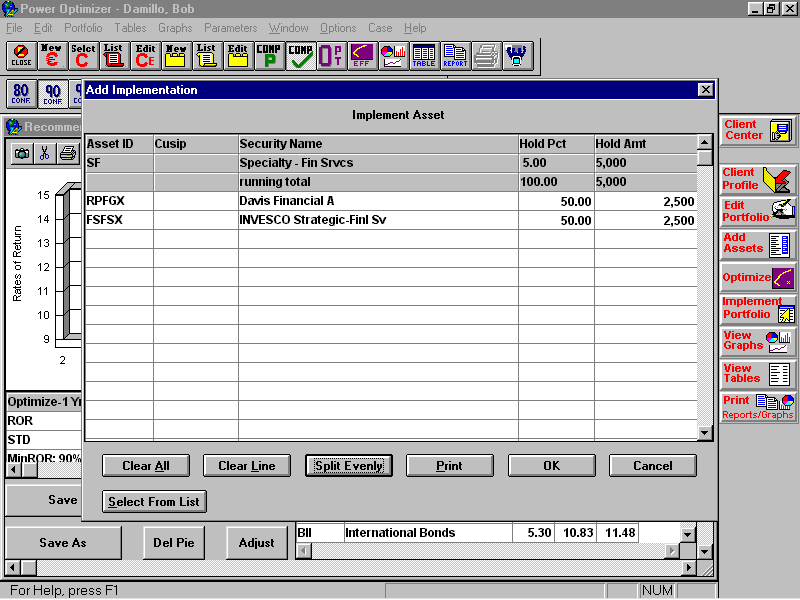Select the EFF efficient frontier toolbar icon
This screenshot has height=600, width=800.
click(361, 56)
